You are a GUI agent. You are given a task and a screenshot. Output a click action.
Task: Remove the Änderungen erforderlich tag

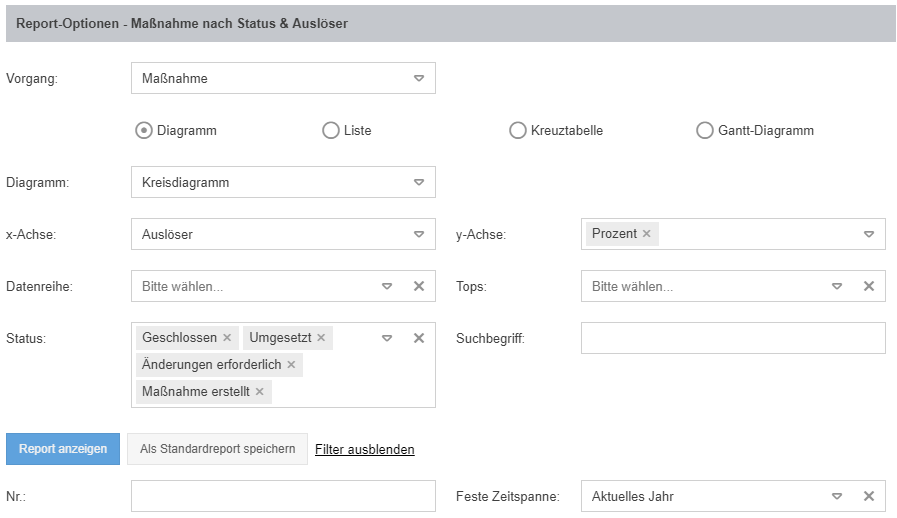click(x=291, y=365)
